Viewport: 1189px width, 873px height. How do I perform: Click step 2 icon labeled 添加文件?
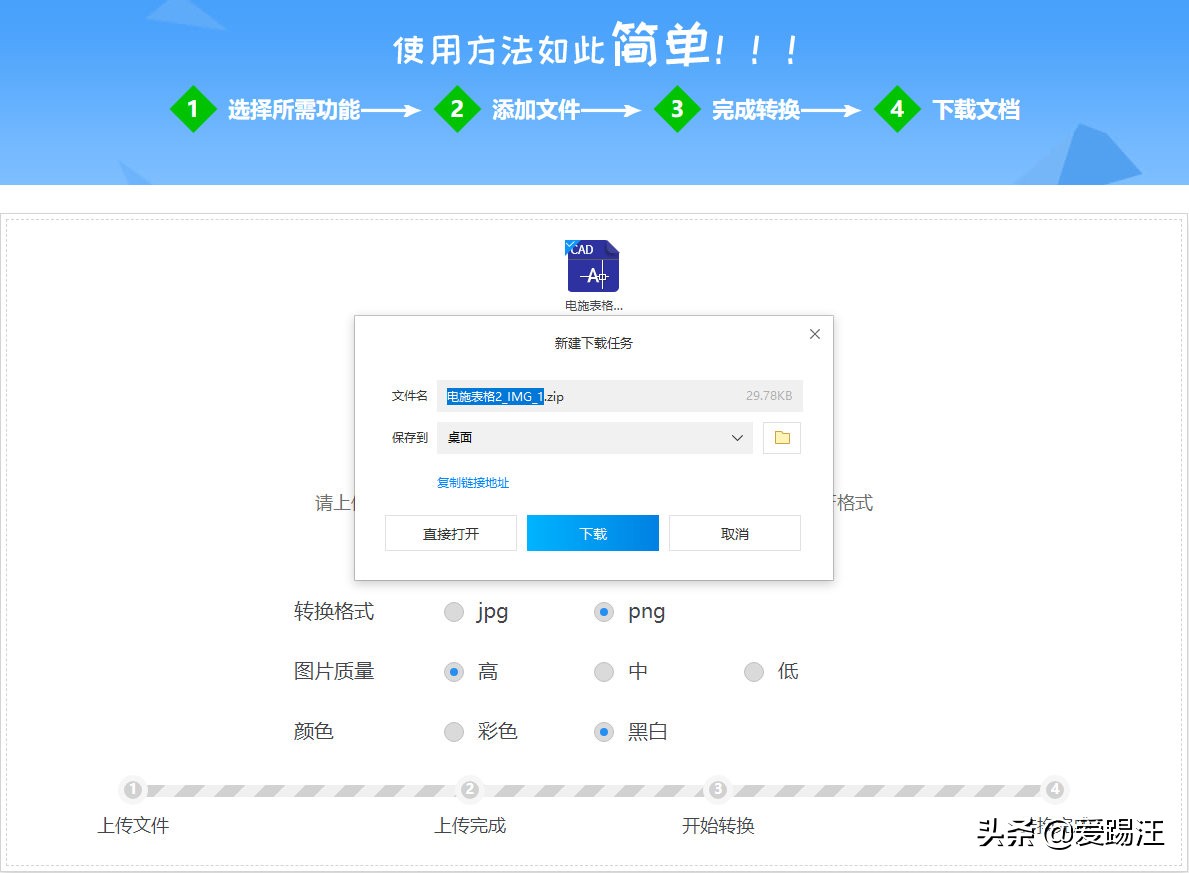(x=458, y=110)
